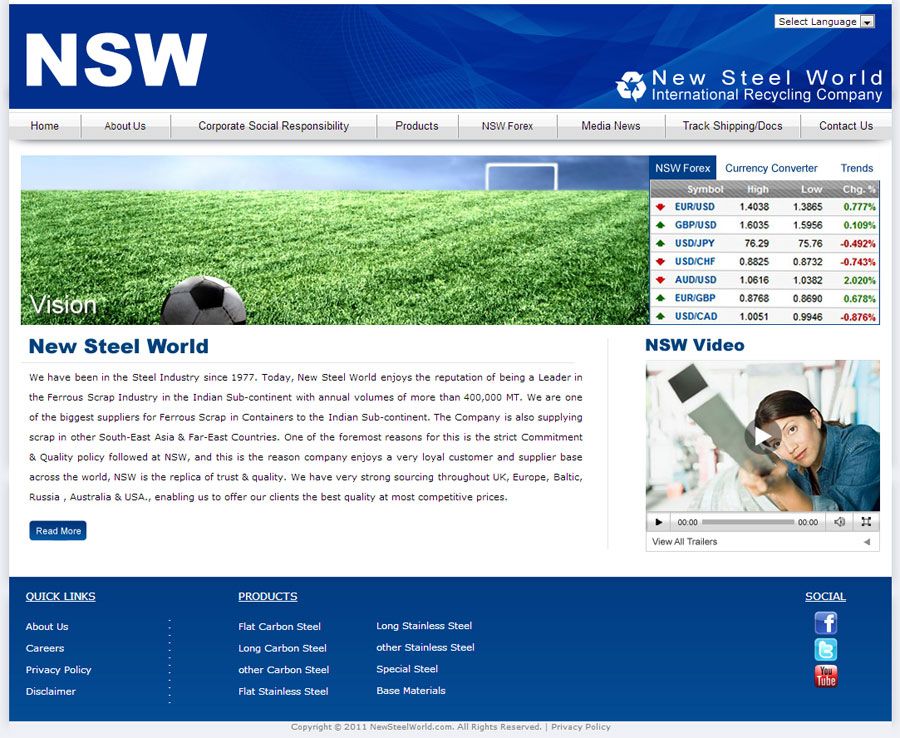Click AUD/USD symbol in forex table
900x738 pixels.
click(x=696, y=280)
